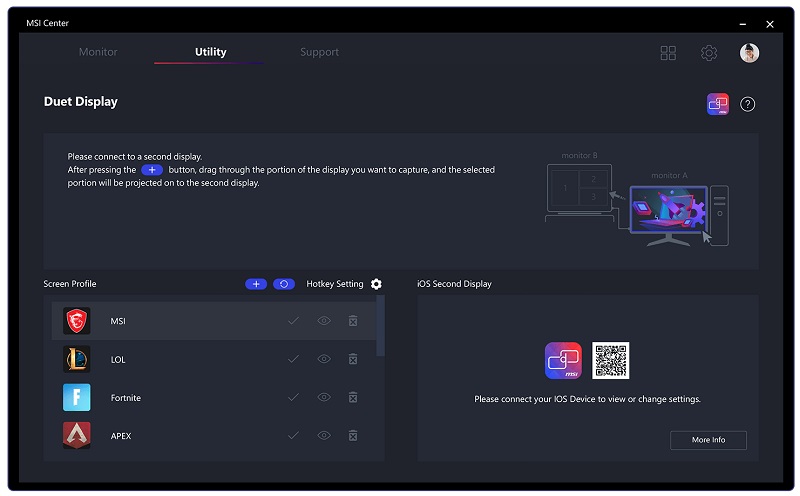Select the MSI profile row
Viewport: 800px width, 496px height.
click(214, 321)
